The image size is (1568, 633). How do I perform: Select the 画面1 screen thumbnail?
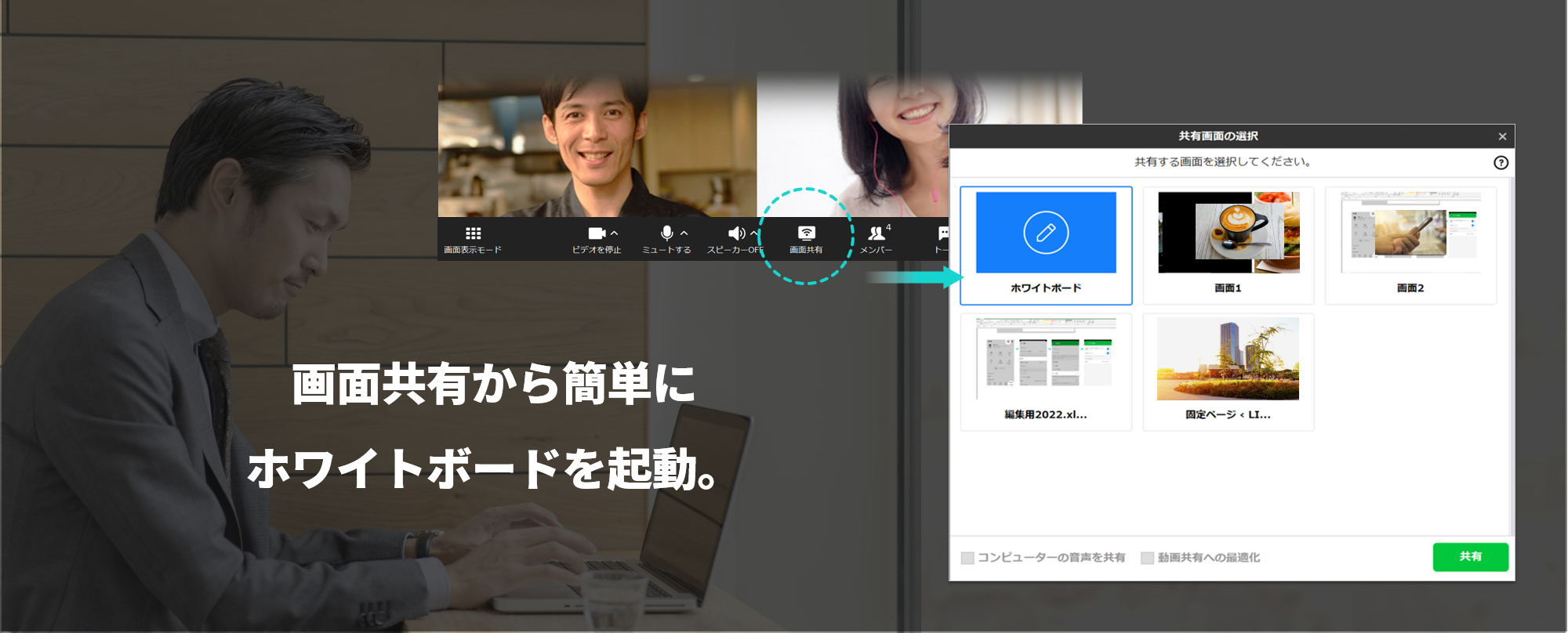pos(1228,245)
